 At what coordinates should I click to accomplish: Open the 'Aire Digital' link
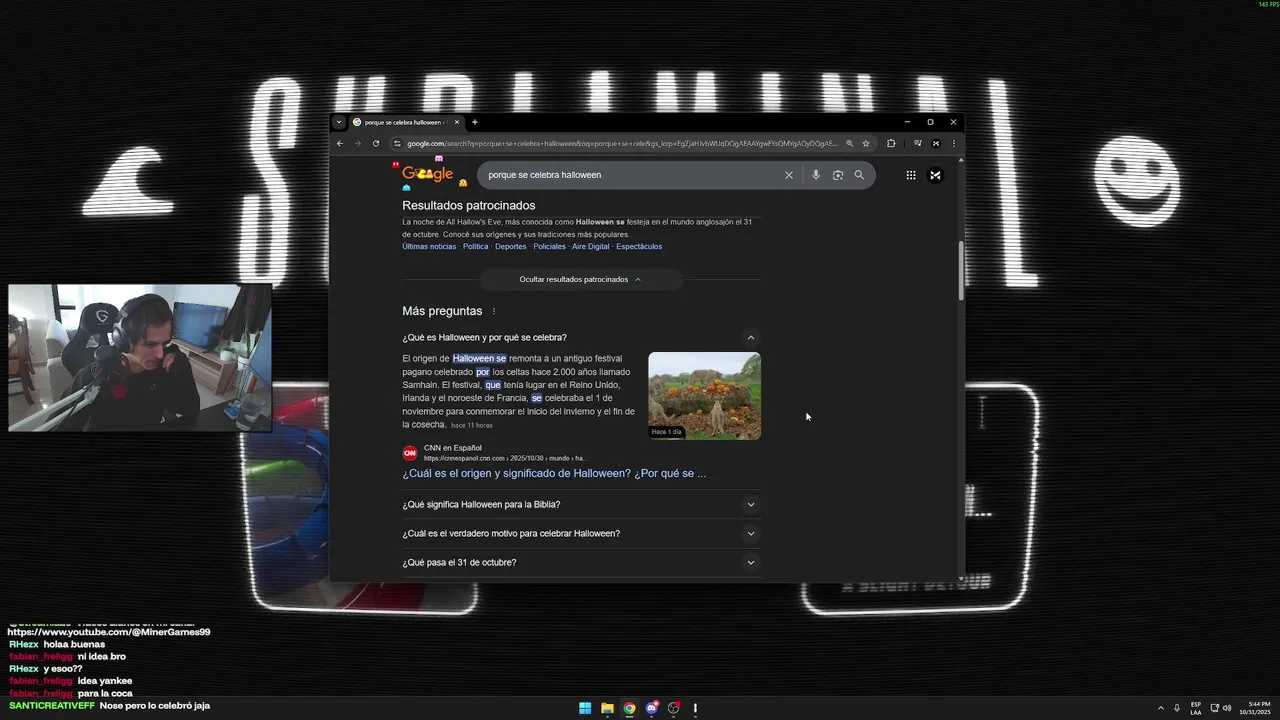click(590, 246)
